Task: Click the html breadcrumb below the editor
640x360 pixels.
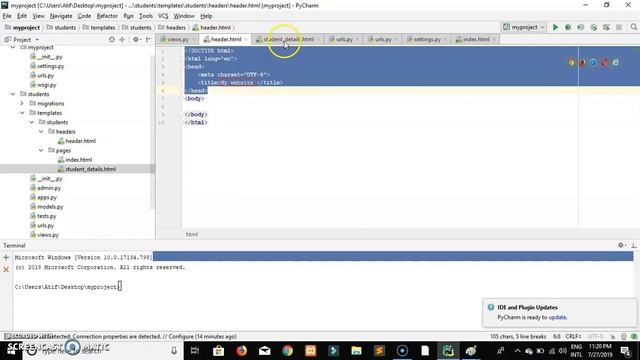Action: click(192, 234)
